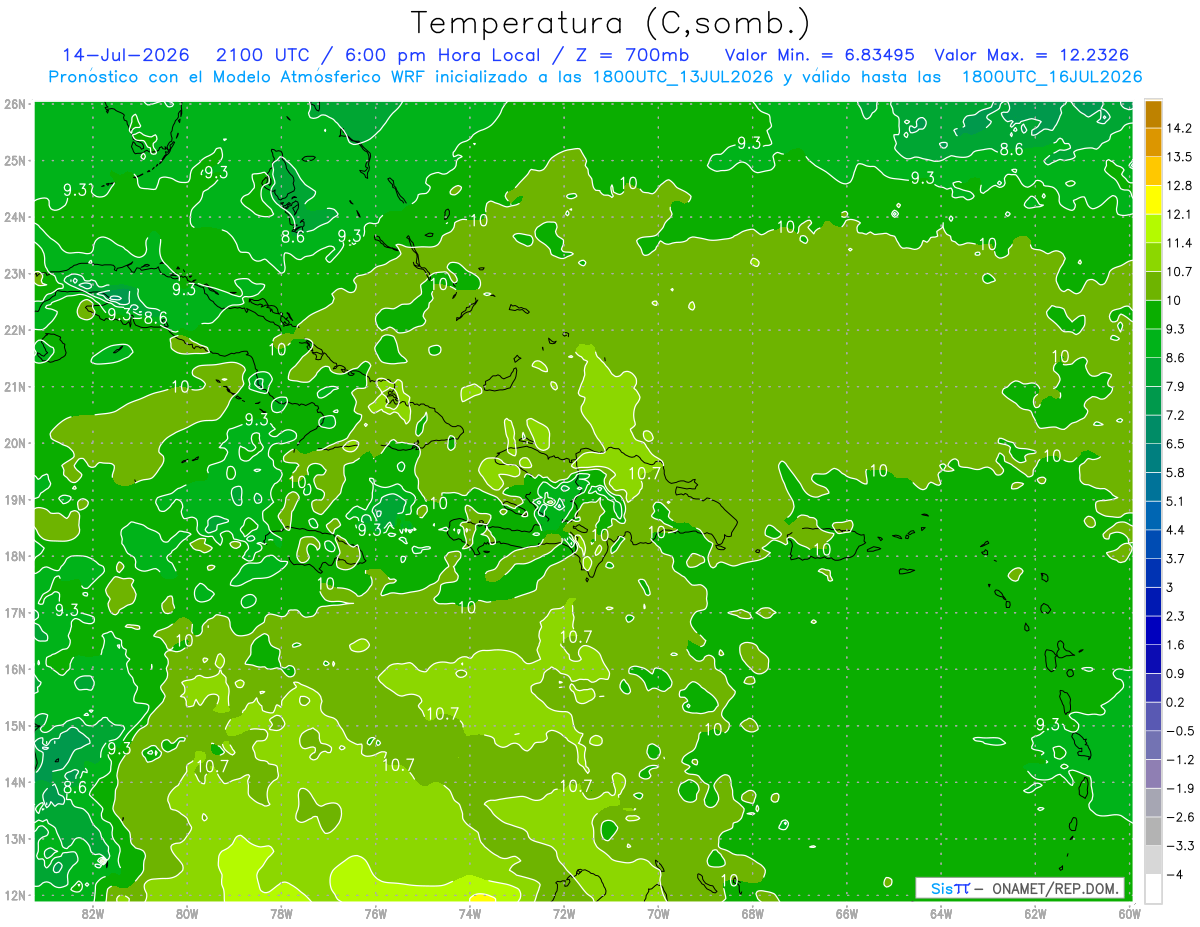Viewport: 1200px width, 927px height.
Task: Click the color bar label '2.3'
Action: [x=1175, y=616]
